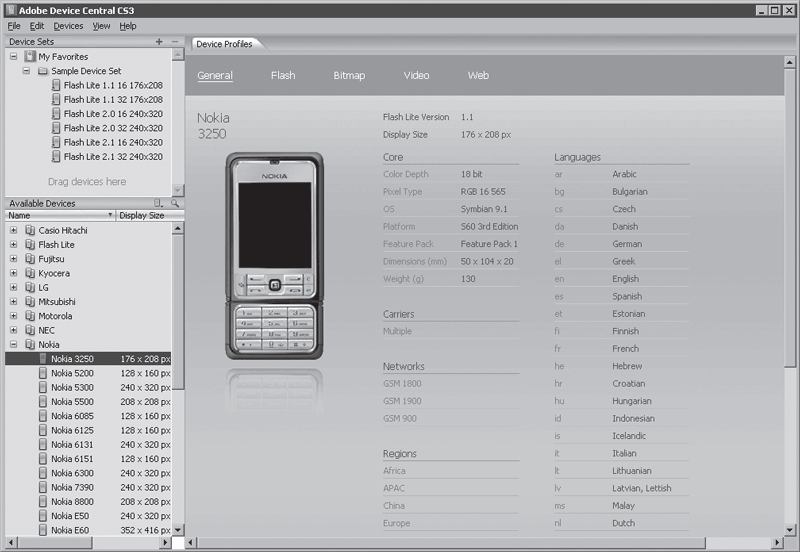Open the Devices menu

click(x=68, y=26)
